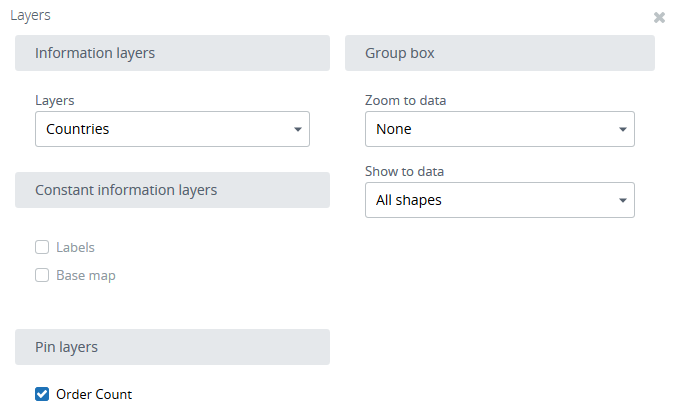
Task: Click the Order Count text label
Action: [x=94, y=394]
